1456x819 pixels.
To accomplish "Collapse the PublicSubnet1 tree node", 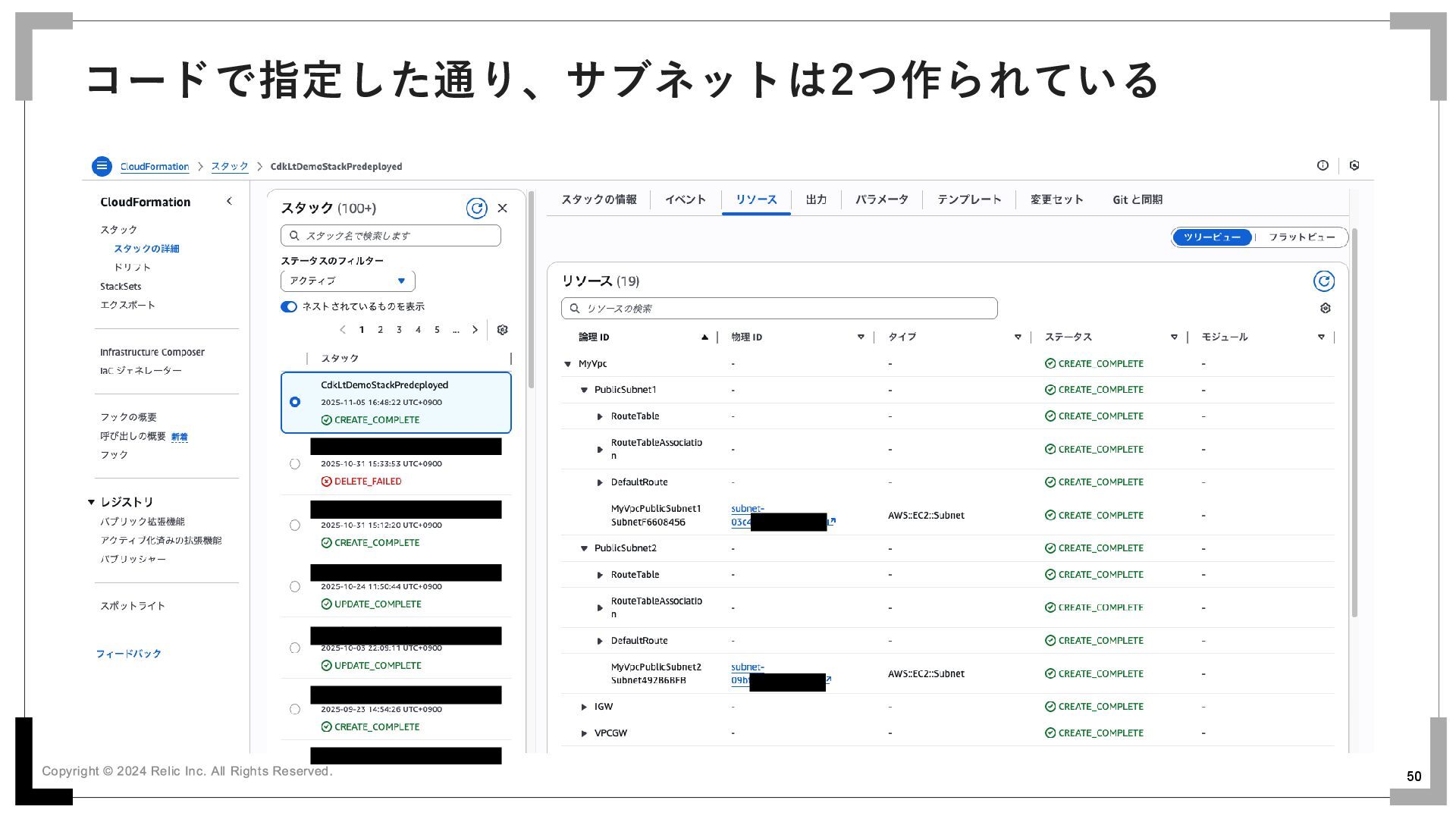I will coord(584,391).
